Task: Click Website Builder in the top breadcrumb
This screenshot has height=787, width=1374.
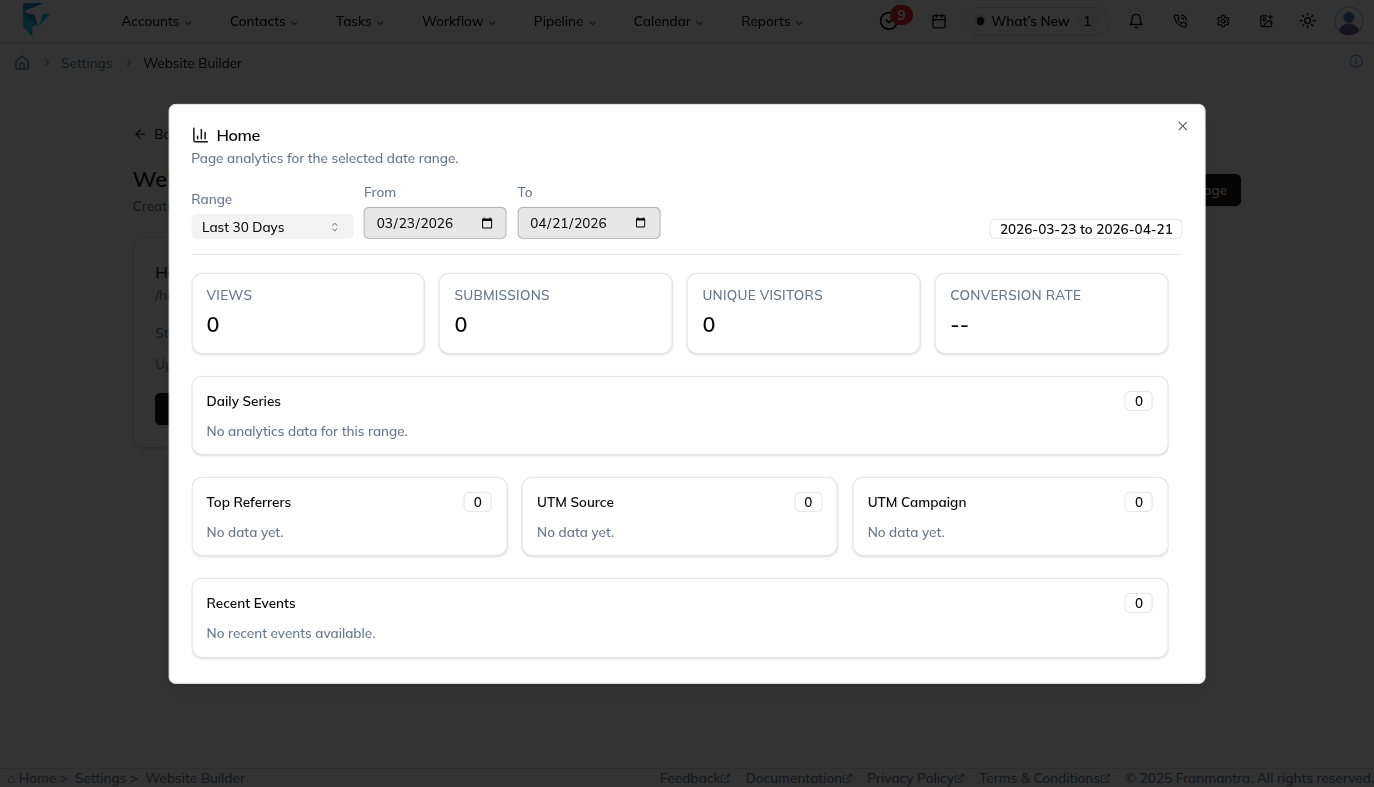Action: click(x=192, y=63)
